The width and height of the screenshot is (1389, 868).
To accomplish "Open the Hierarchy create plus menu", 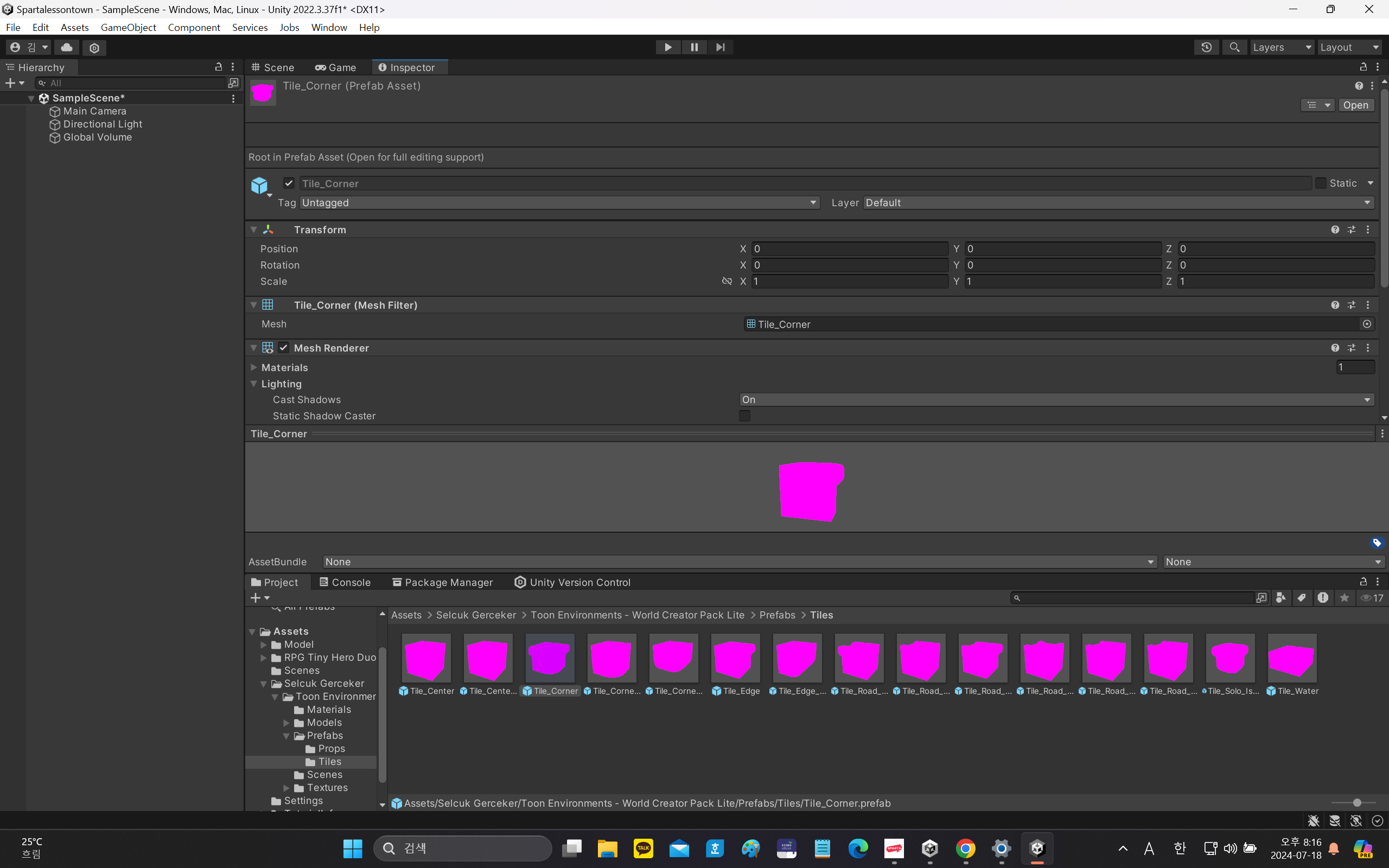I will click(14, 83).
